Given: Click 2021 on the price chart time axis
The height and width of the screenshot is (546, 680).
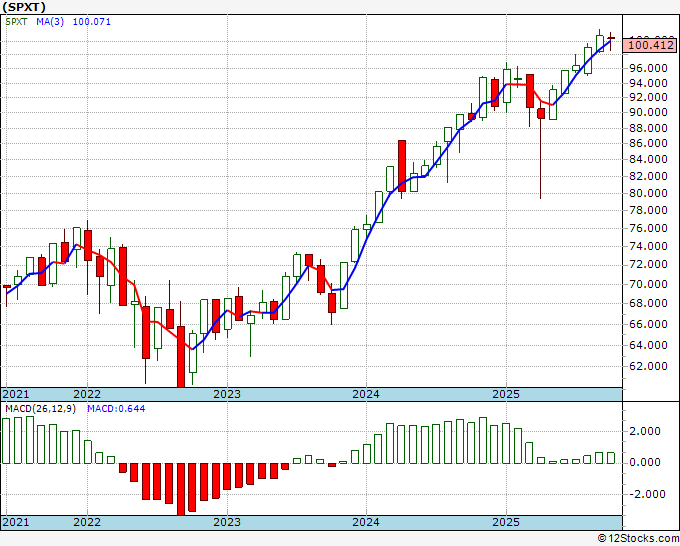Looking at the screenshot, I should (x=16, y=394).
